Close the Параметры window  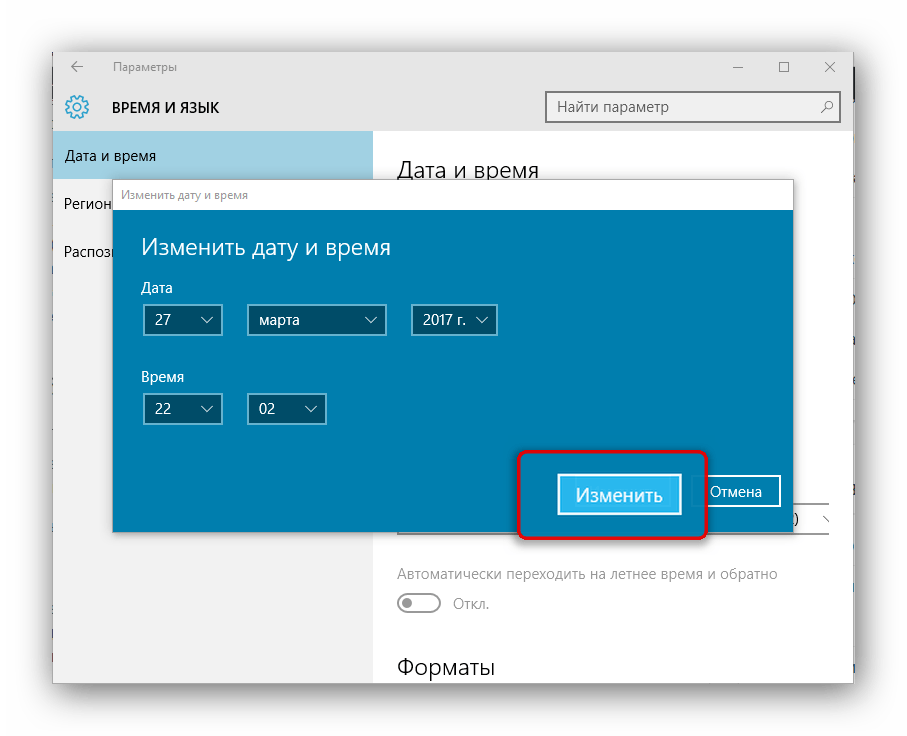[x=830, y=67]
